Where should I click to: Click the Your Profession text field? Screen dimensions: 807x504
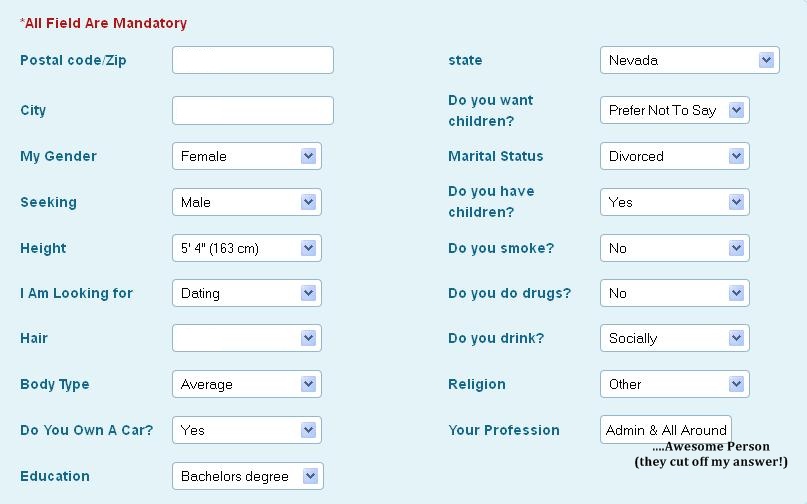point(665,430)
